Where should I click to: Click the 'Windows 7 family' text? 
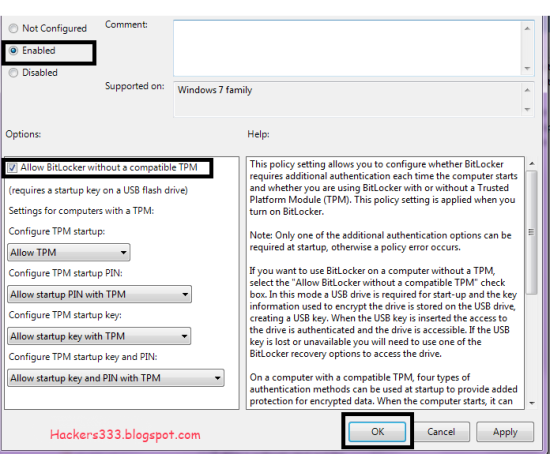click(x=215, y=90)
